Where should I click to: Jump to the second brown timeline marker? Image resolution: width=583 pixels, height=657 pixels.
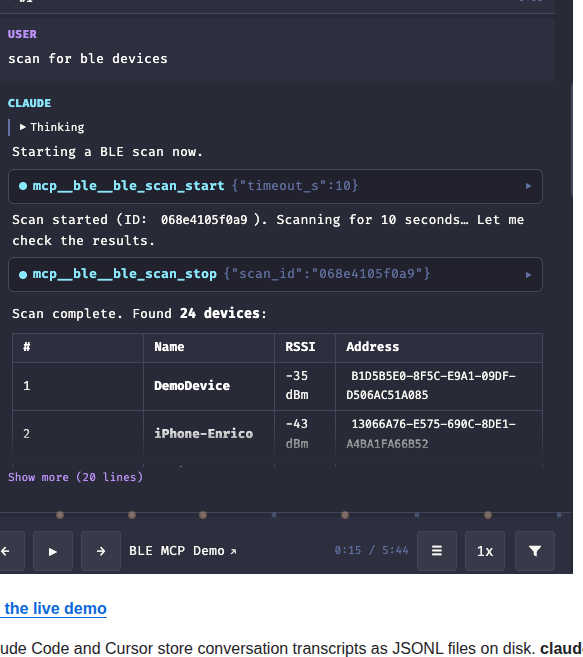click(x=132, y=515)
